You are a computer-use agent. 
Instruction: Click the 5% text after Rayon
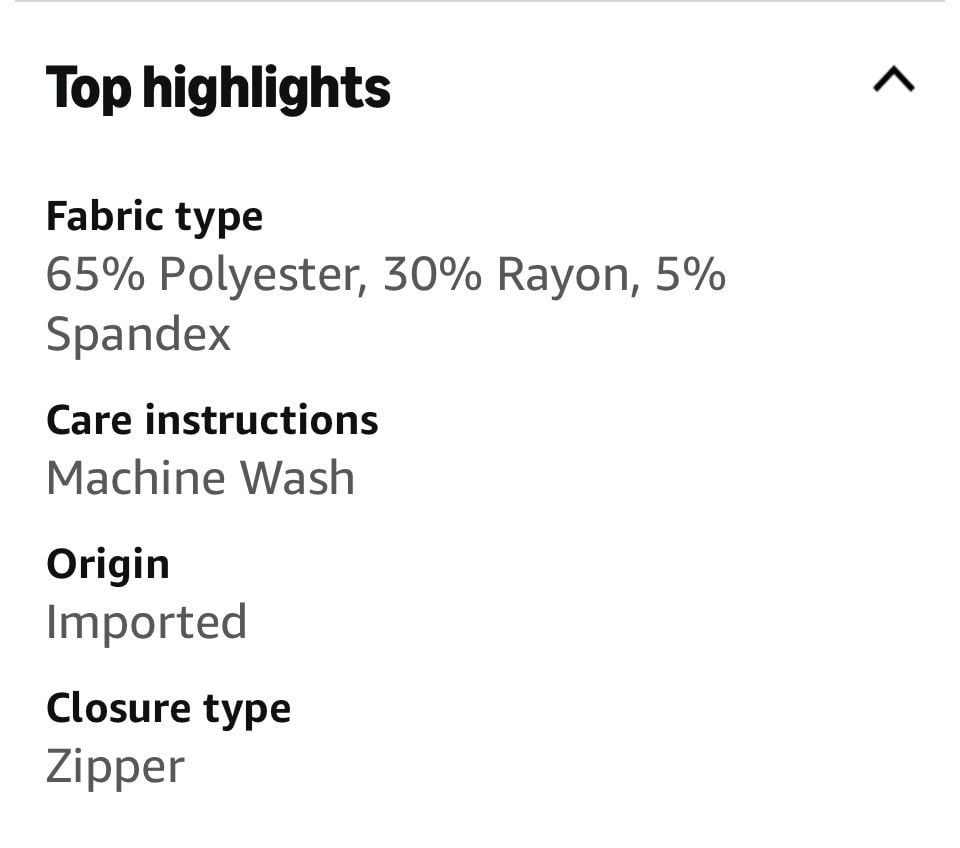coord(691,274)
